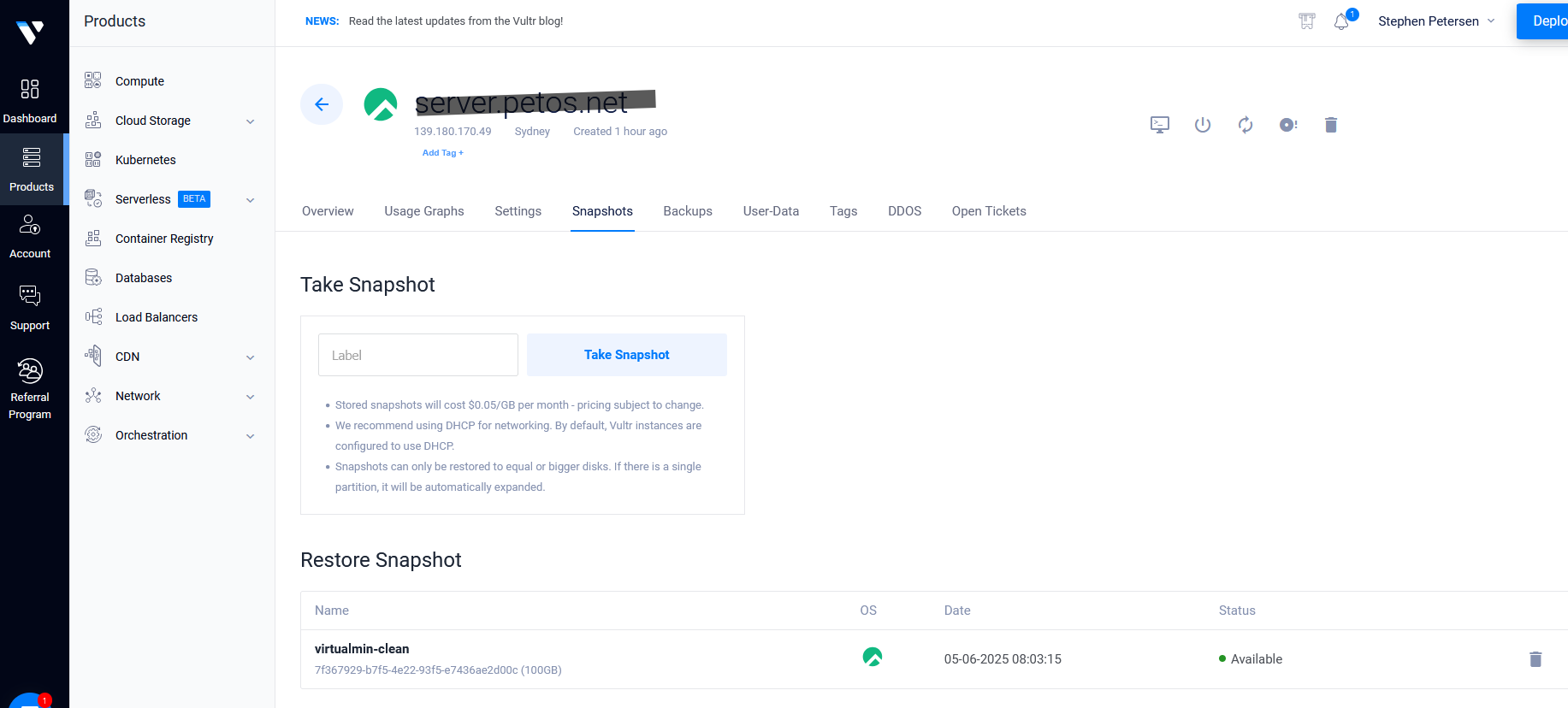
Task: Open the Dashboard sidebar icon
Action: (30, 89)
